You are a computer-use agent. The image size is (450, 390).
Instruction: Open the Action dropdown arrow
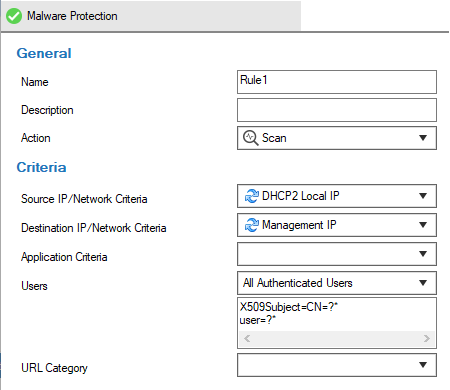click(x=423, y=138)
